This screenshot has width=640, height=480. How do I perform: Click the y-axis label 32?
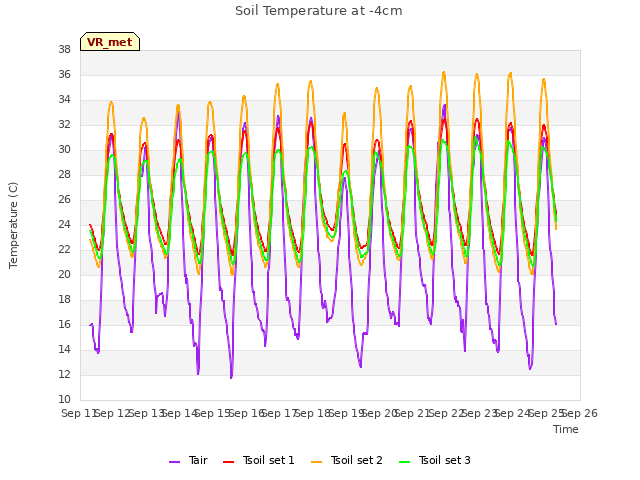tap(64, 124)
